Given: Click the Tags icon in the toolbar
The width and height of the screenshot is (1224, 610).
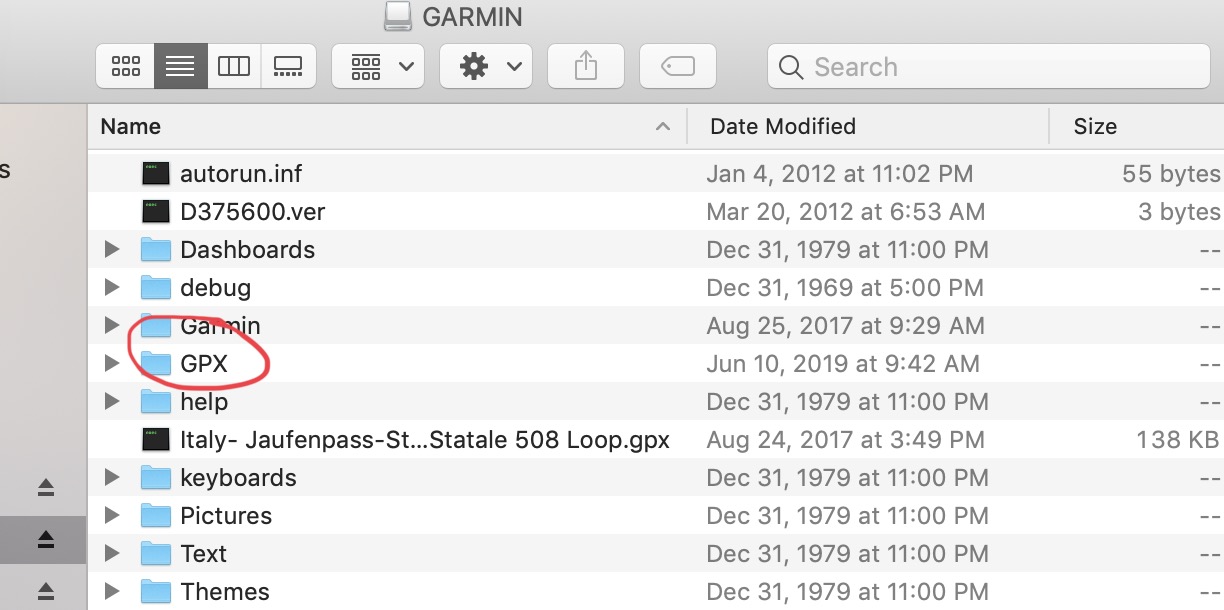Looking at the screenshot, I should click(x=677, y=66).
